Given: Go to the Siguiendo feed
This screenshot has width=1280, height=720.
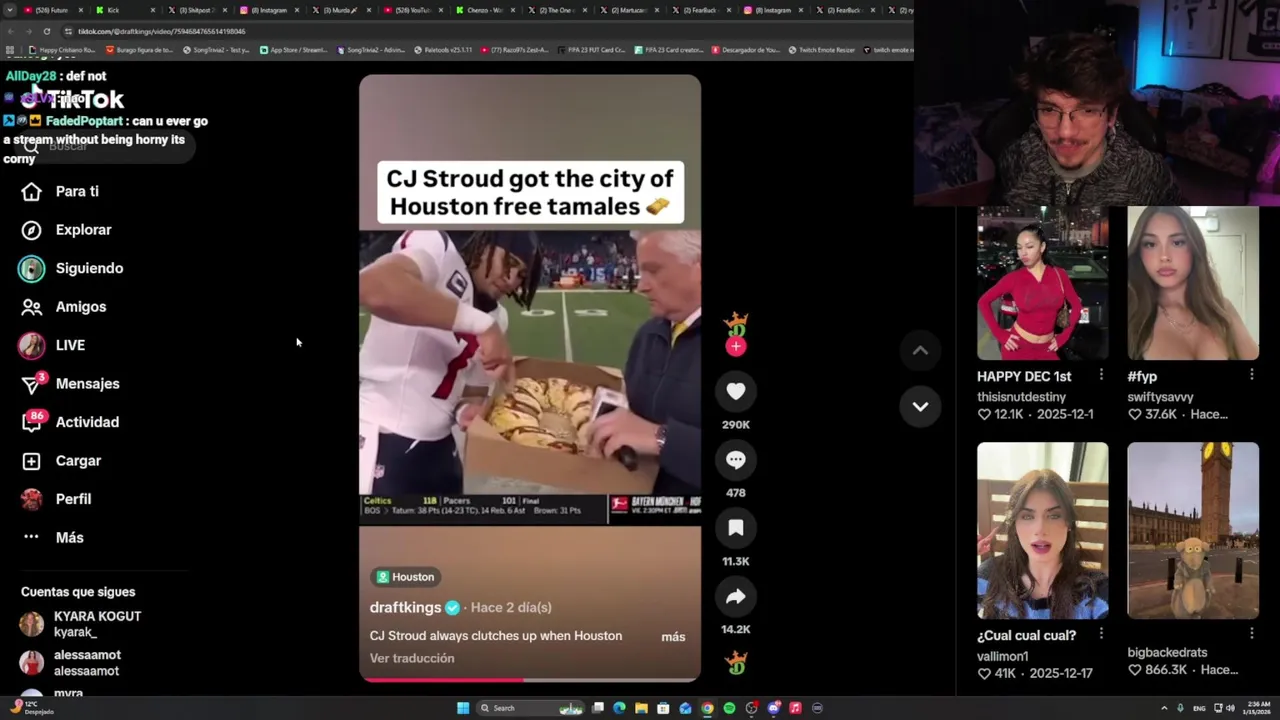Looking at the screenshot, I should [72, 268].
